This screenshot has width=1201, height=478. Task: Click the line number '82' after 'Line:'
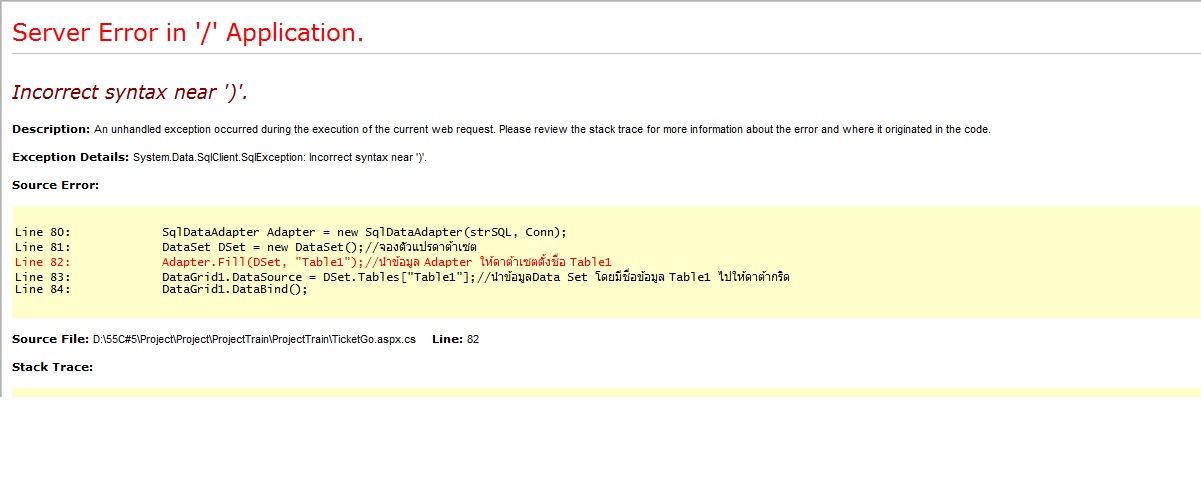click(473, 339)
